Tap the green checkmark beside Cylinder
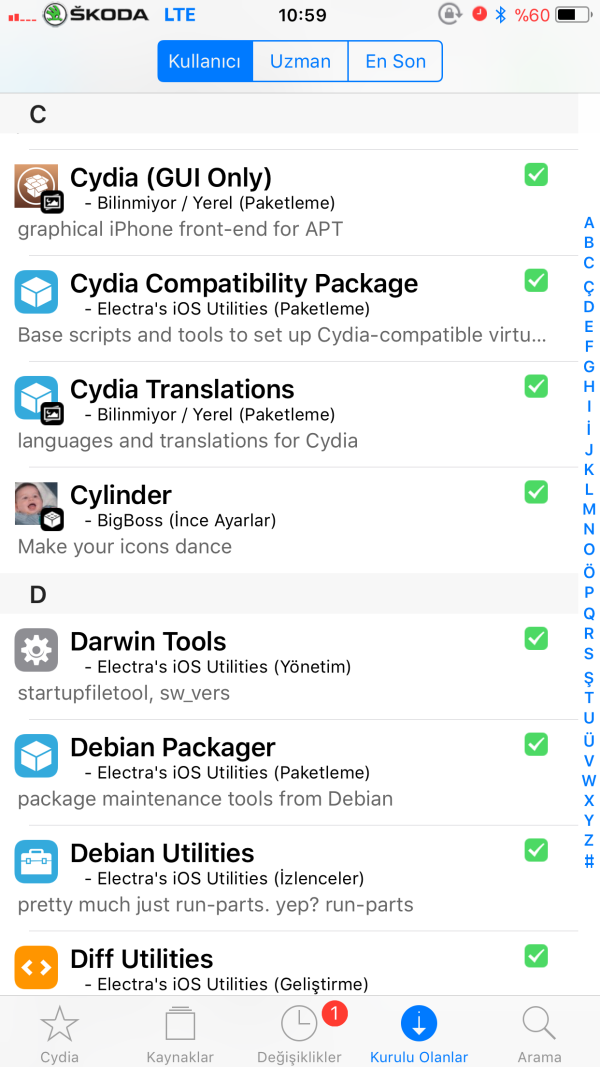This screenshot has height=1067, width=600. pyautogui.click(x=536, y=492)
